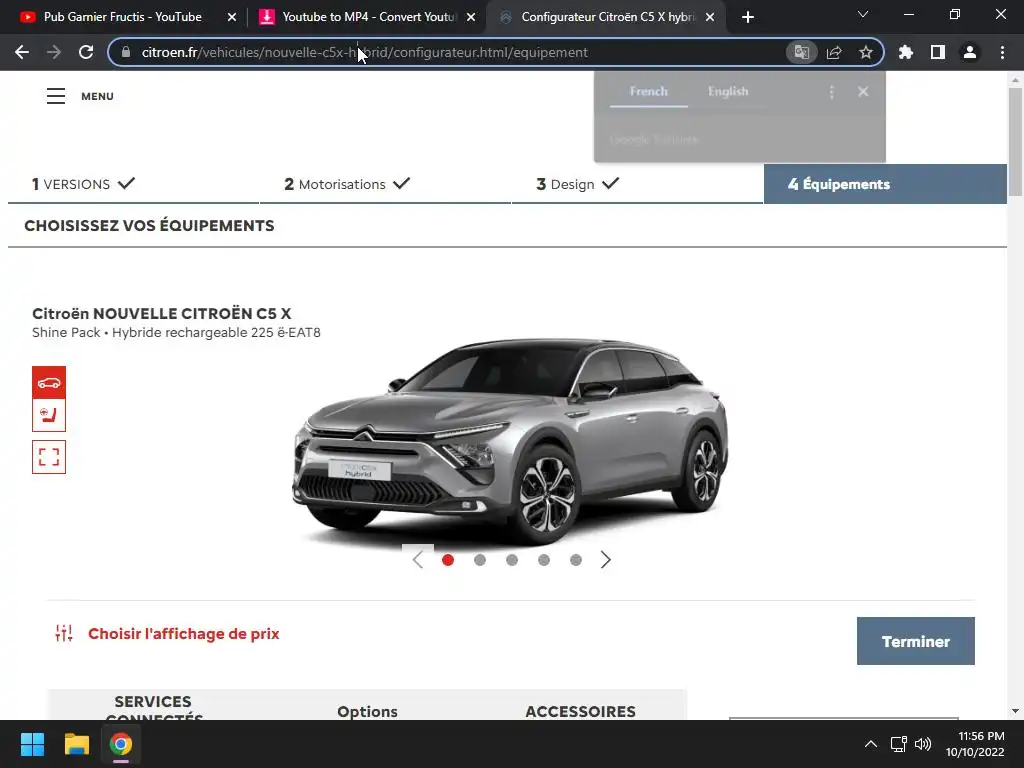Switch translate popup to French
This screenshot has height=768, width=1024.
[x=648, y=91]
